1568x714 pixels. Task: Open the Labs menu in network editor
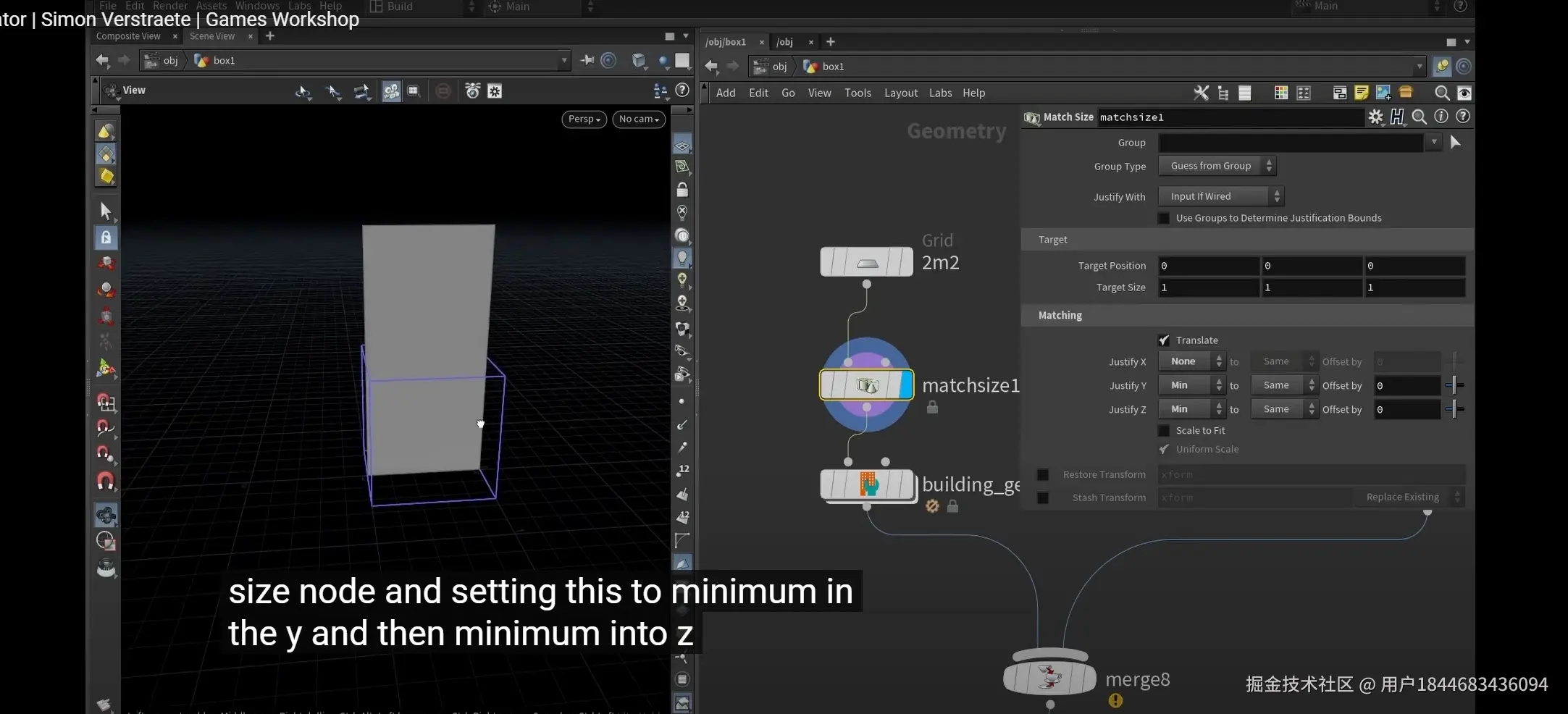(x=941, y=93)
